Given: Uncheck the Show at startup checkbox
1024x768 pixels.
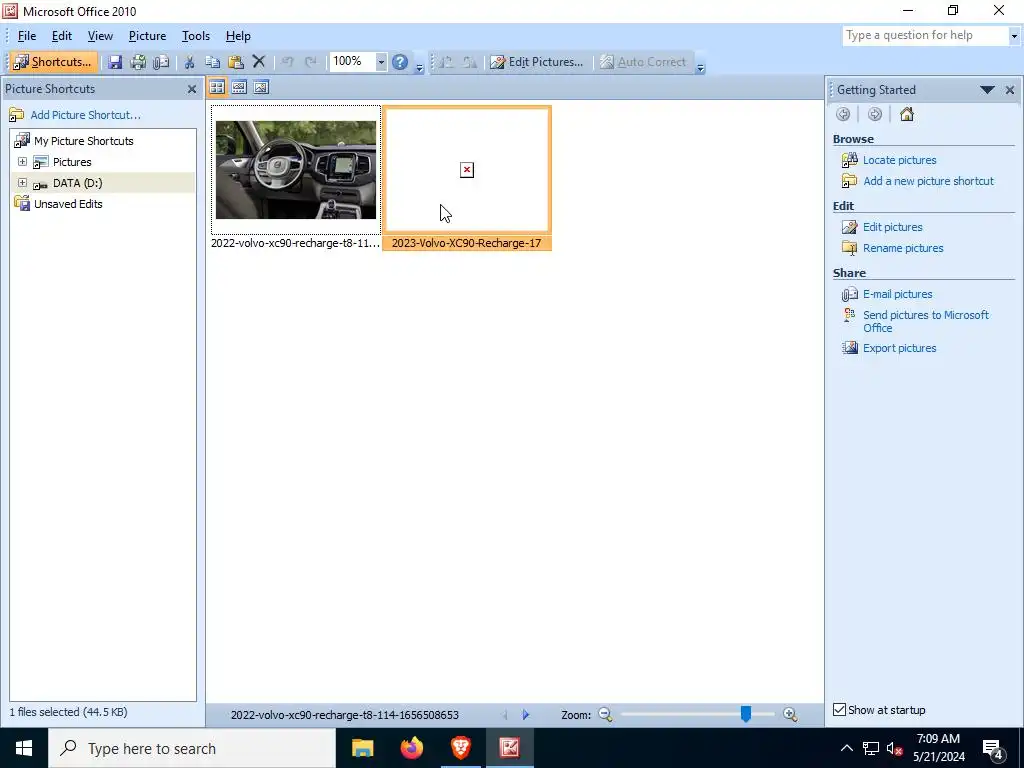Looking at the screenshot, I should pyautogui.click(x=840, y=709).
